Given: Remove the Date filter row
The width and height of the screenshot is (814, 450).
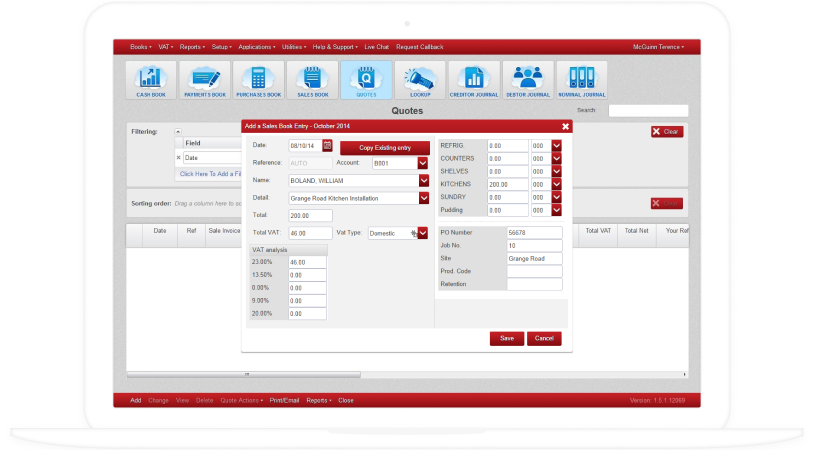Looking at the screenshot, I should pos(179,158).
